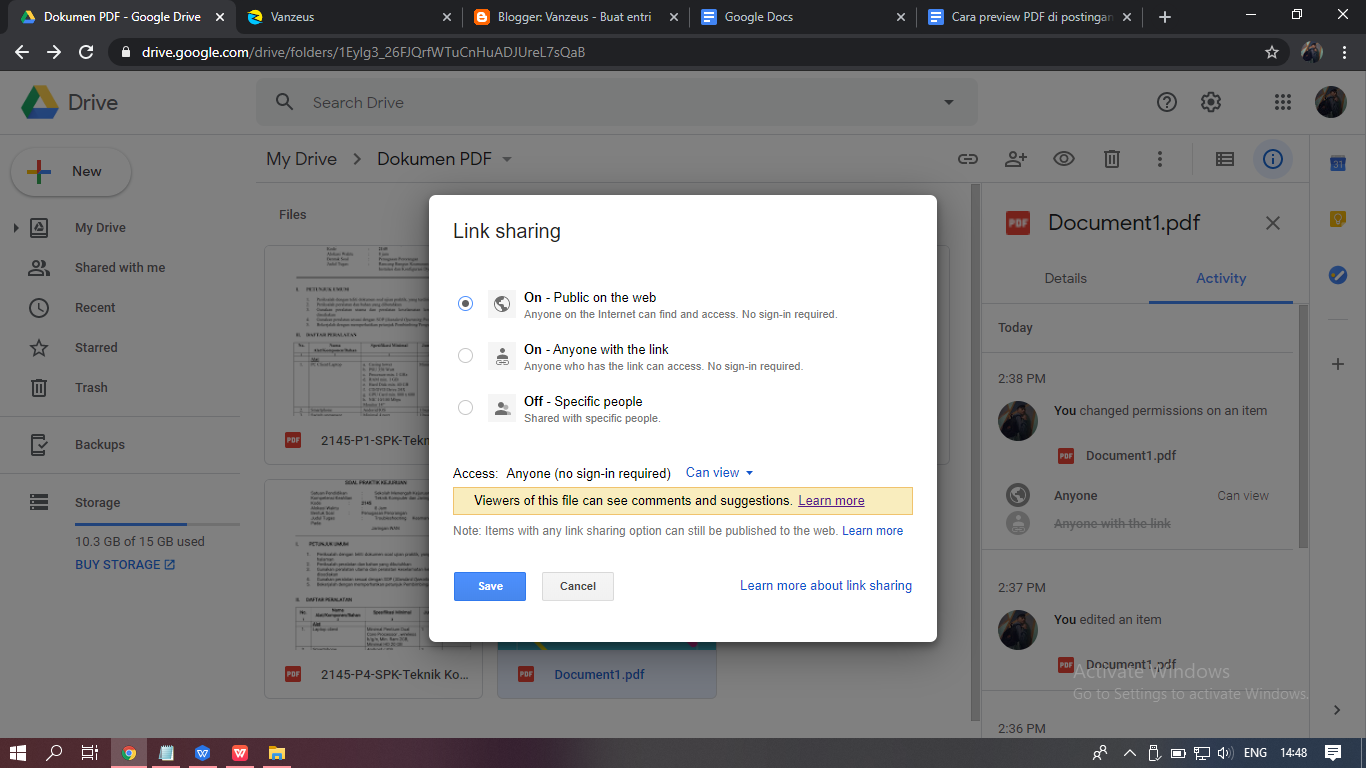Switch to the Details tab
Screen dimensions: 1366x768
pyautogui.click(x=1065, y=278)
